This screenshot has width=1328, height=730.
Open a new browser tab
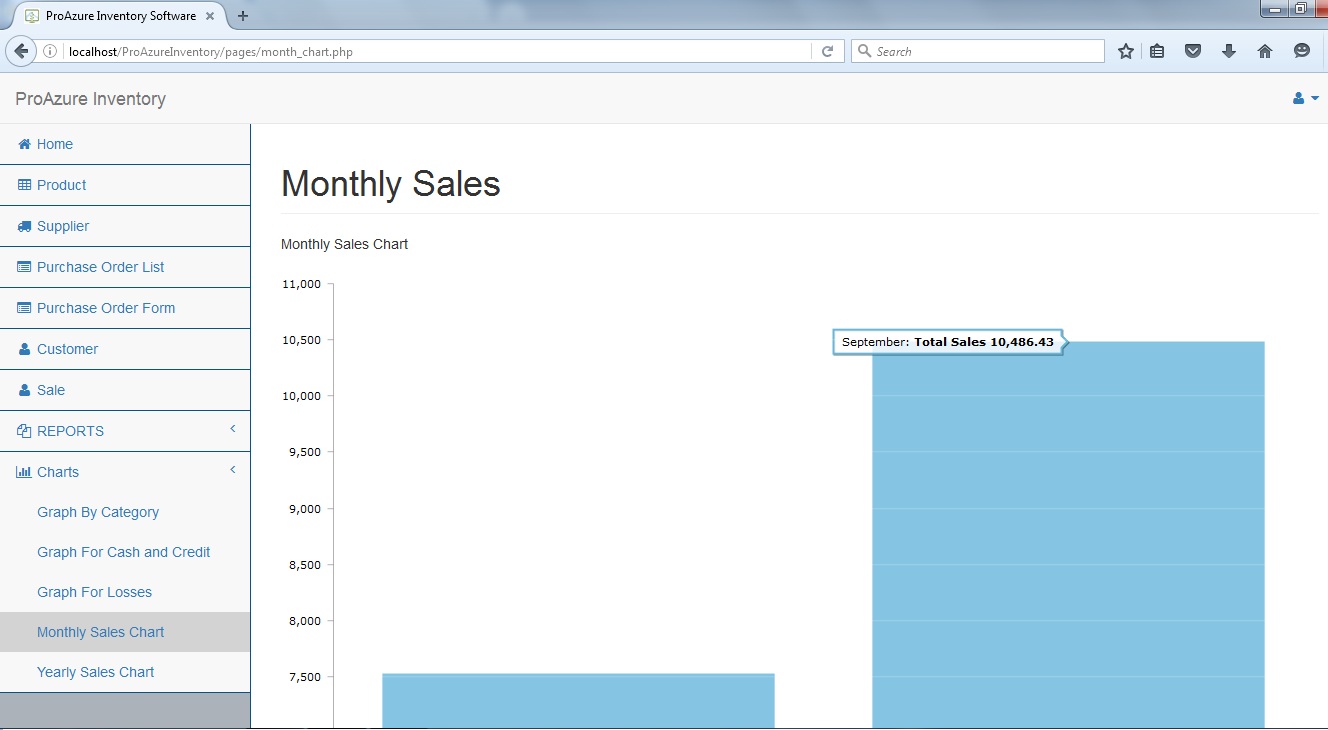(x=243, y=16)
